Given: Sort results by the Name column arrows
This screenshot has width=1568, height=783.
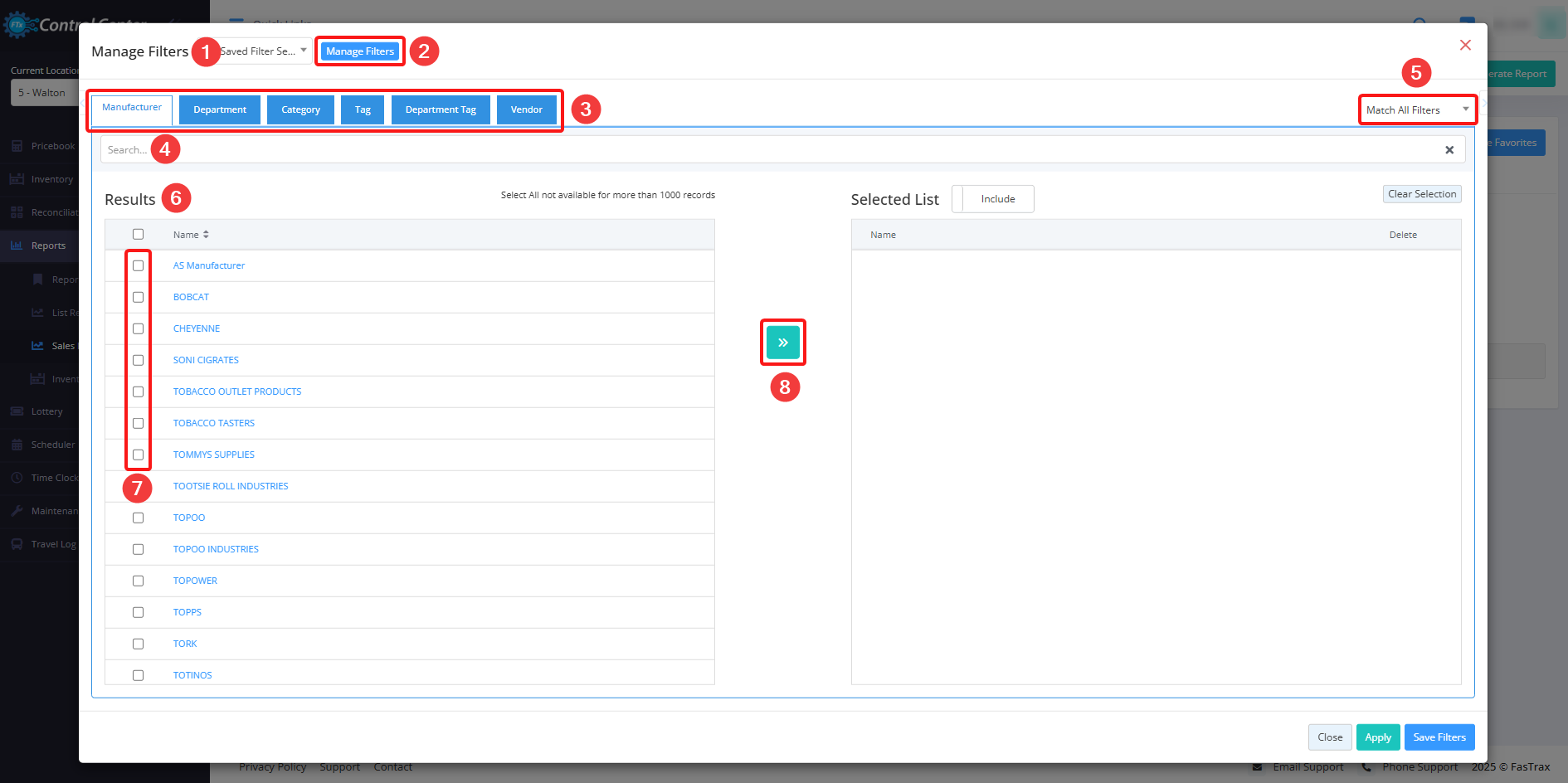Looking at the screenshot, I should coord(206,235).
